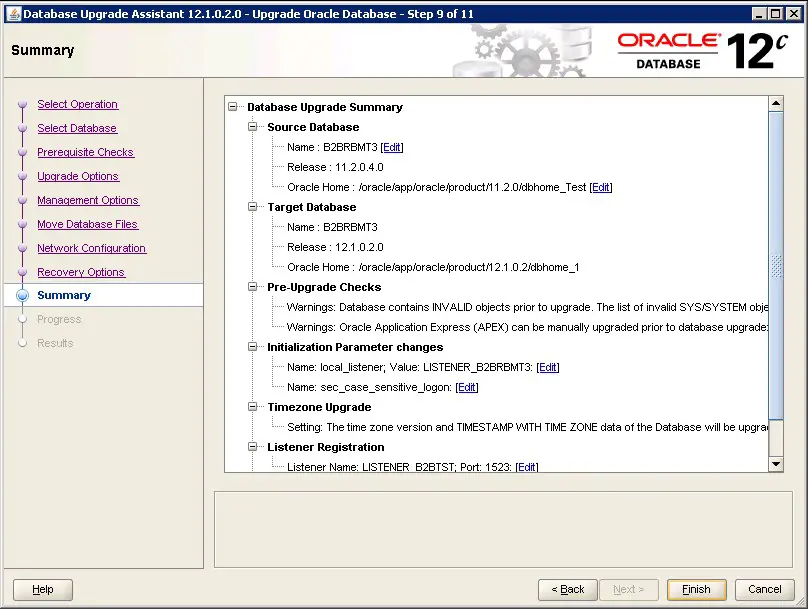Image resolution: width=808 pixels, height=609 pixels.
Task: Open the Select Operation step
Action: pyautogui.click(x=77, y=104)
